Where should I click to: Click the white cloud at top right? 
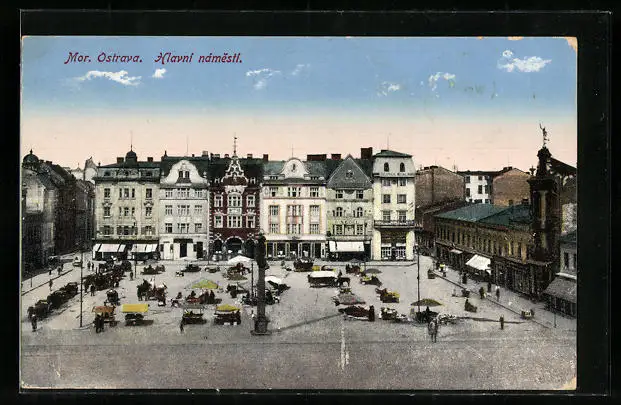pyautogui.click(x=523, y=63)
